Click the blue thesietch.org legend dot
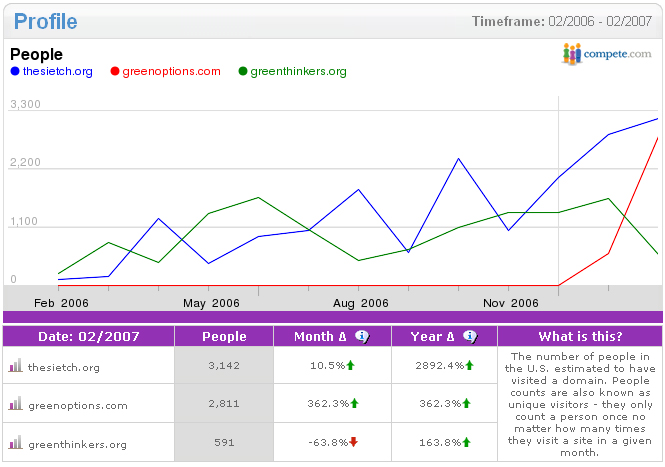665x467 pixels. pyautogui.click(x=15, y=71)
